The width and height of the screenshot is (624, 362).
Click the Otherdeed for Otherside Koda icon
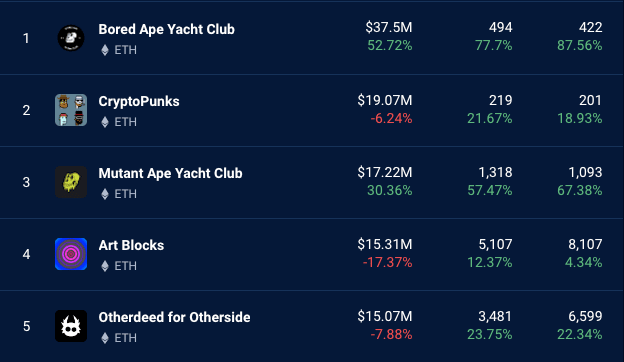(71, 326)
